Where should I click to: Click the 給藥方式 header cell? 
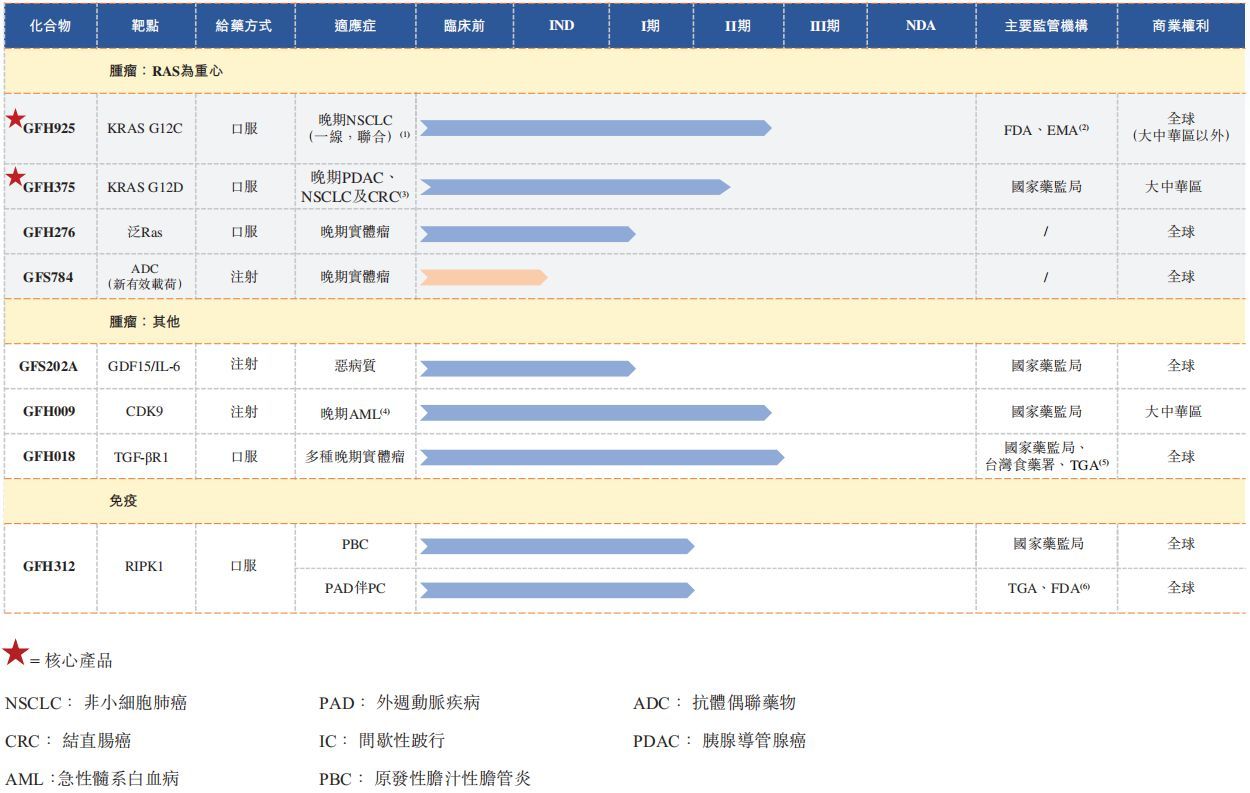pos(244,25)
